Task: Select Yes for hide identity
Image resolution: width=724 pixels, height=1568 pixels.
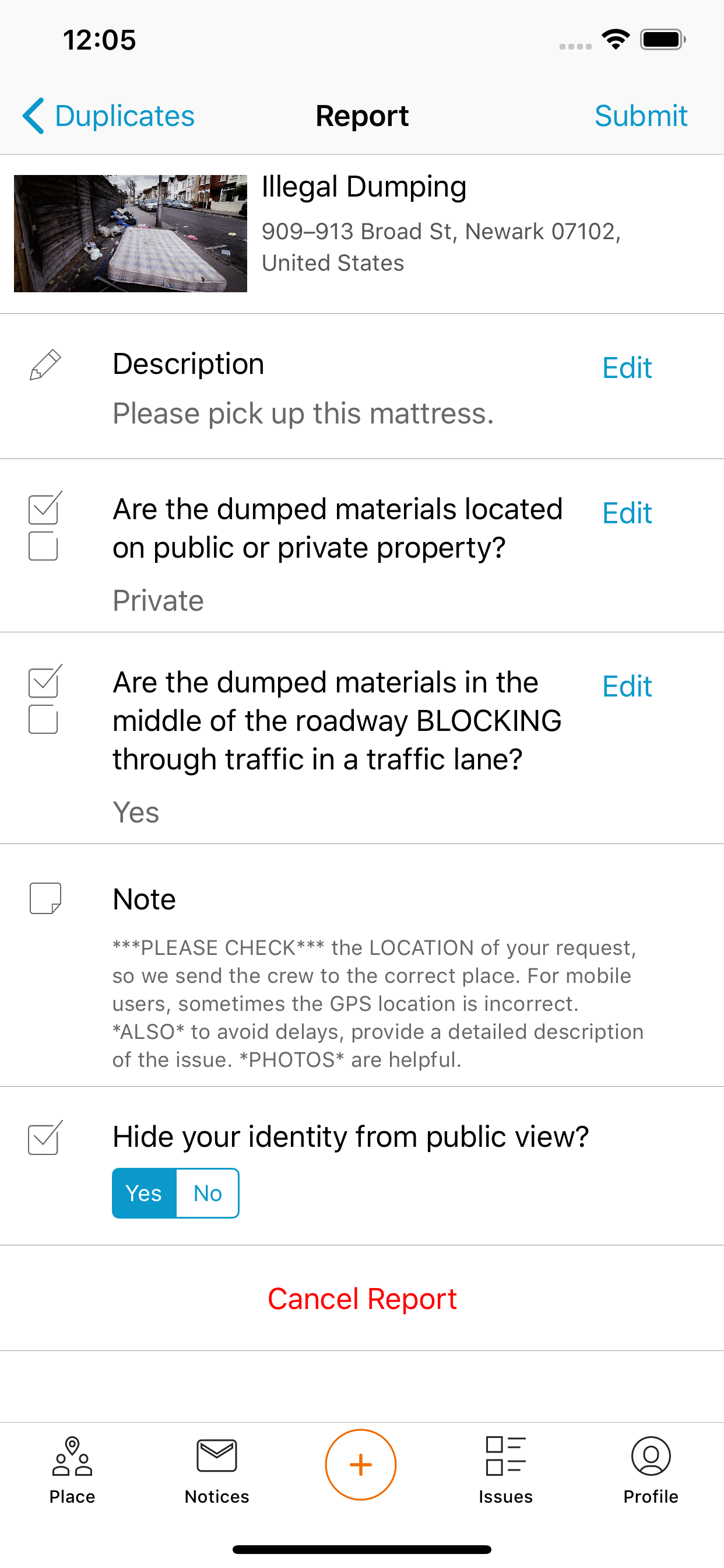Action: tap(144, 1193)
